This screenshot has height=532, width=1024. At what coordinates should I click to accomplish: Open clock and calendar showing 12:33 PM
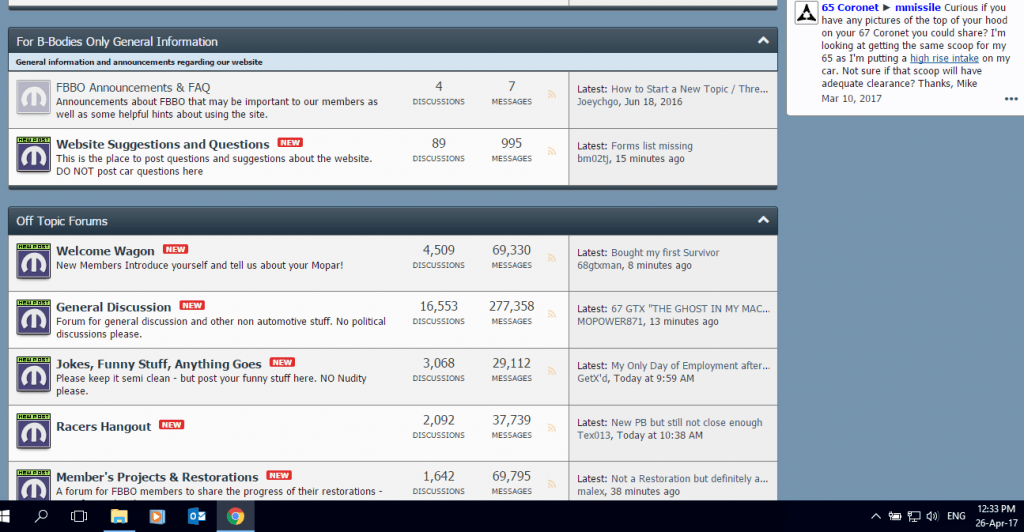(997, 516)
